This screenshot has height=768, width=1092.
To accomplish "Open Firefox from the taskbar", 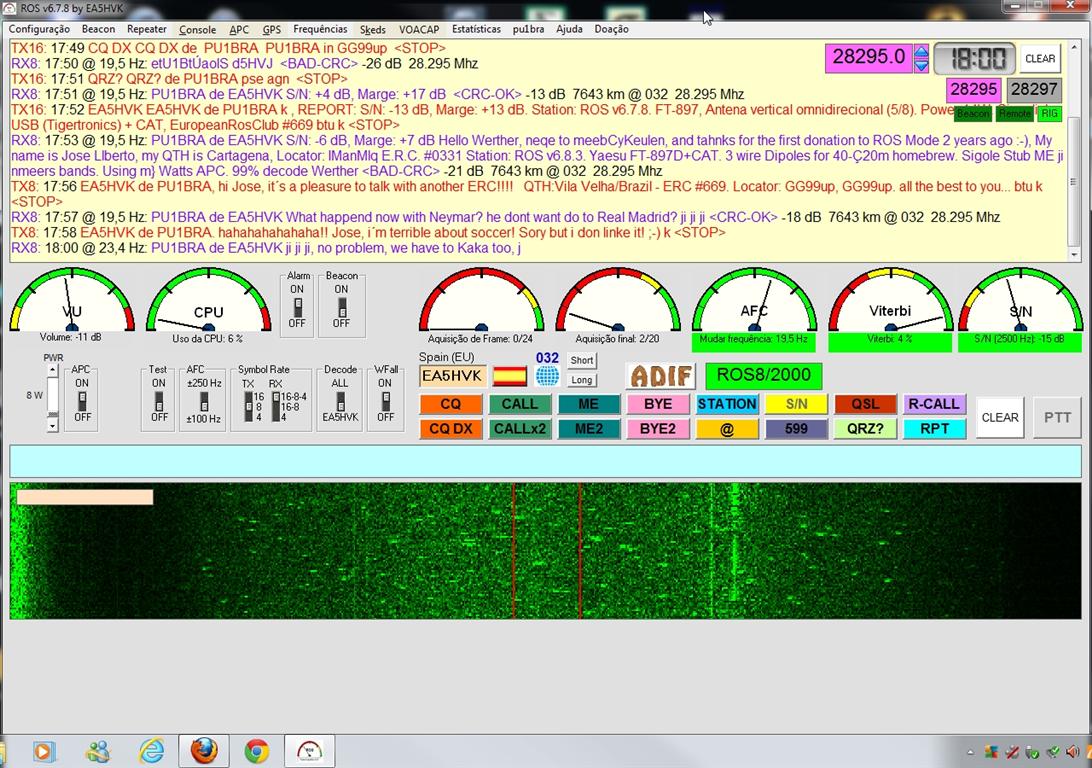I will click(x=204, y=751).
